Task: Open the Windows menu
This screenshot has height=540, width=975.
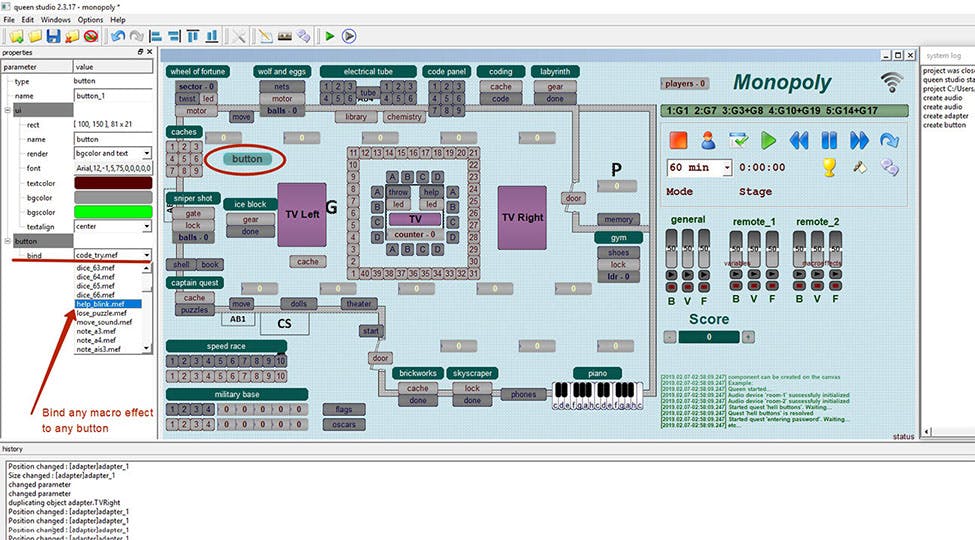Action: 56,19
